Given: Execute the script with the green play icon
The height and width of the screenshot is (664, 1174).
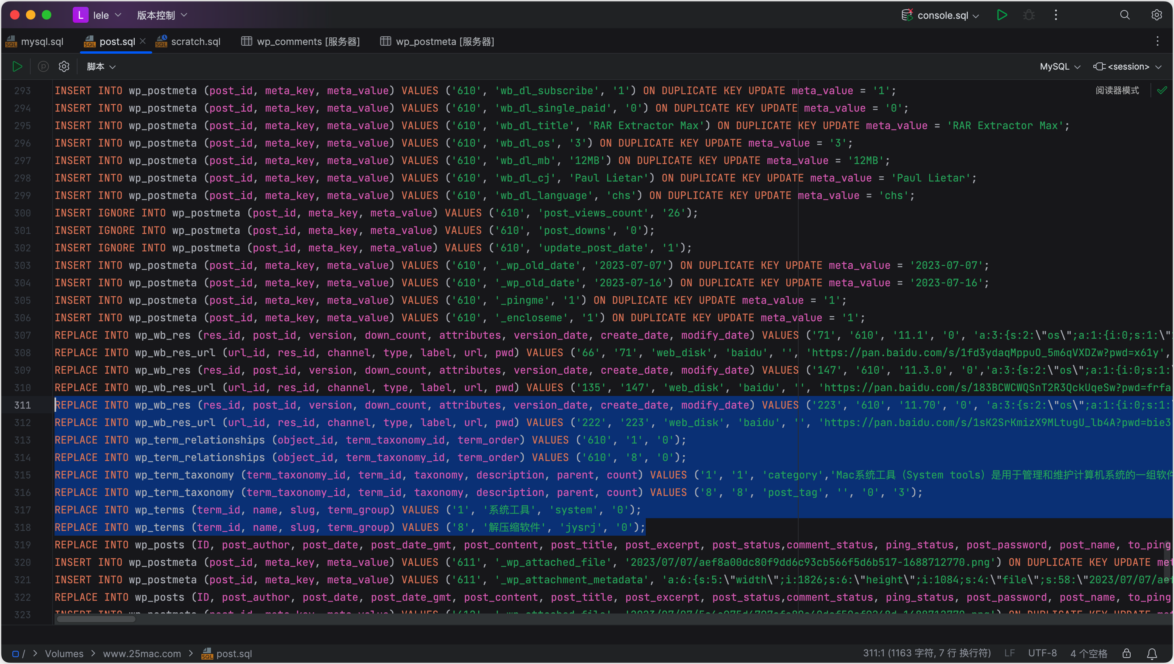Looking at the screenshot, I should click(16, 67).
